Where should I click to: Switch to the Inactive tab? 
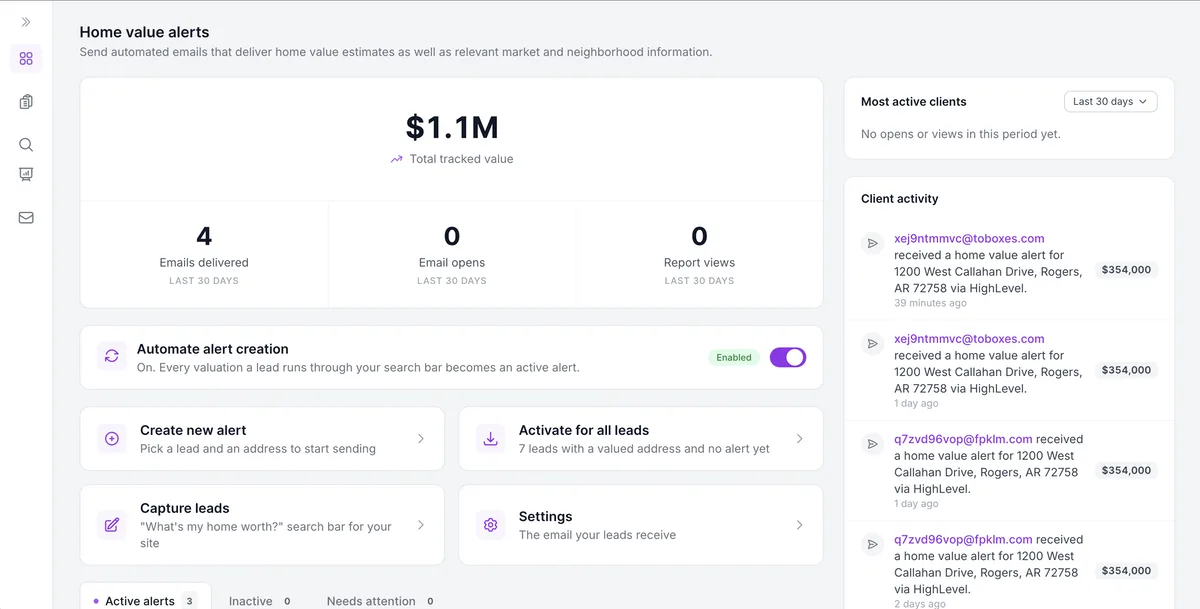(260, 601)
